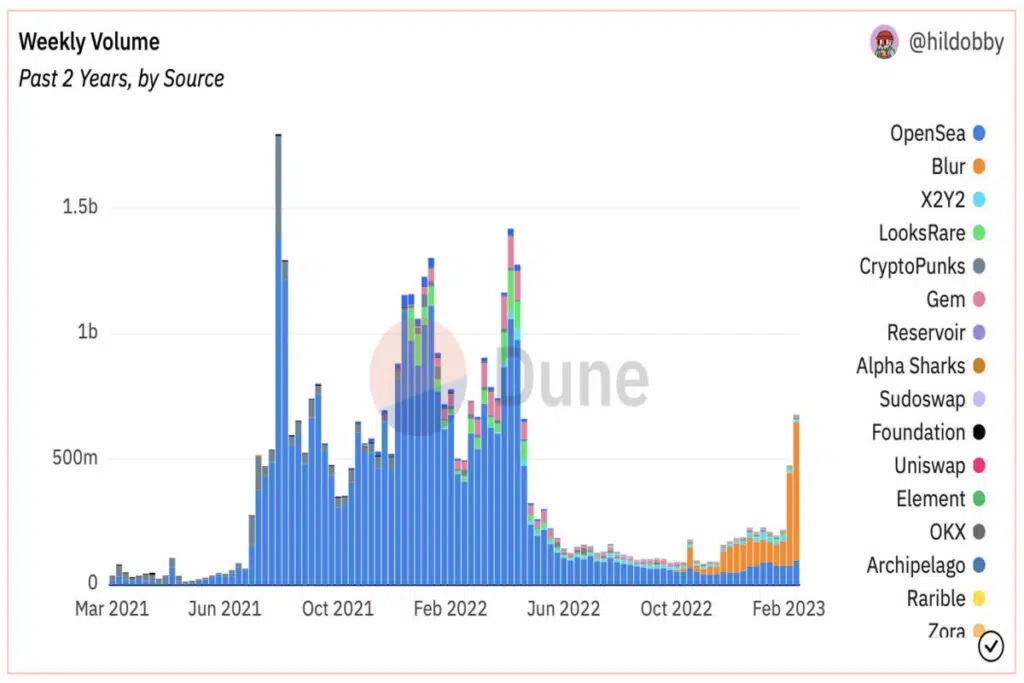Click the LooksRare green legend dot
The image size is (1024, 683).
pyautogui.click(x=978, y=233)
